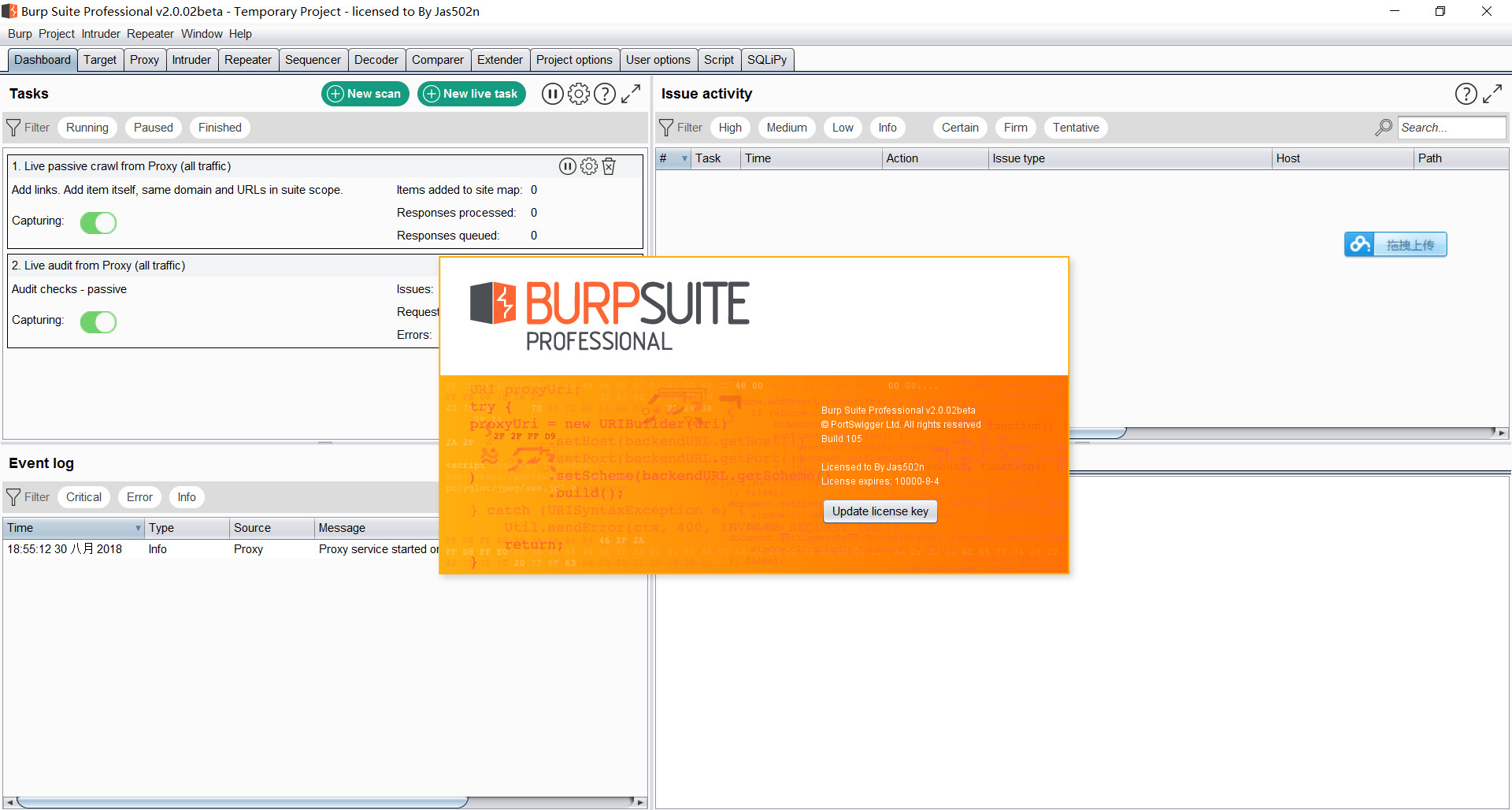Delete the Live passive crawl task
Screen dimensions: 1512x810
609,166
